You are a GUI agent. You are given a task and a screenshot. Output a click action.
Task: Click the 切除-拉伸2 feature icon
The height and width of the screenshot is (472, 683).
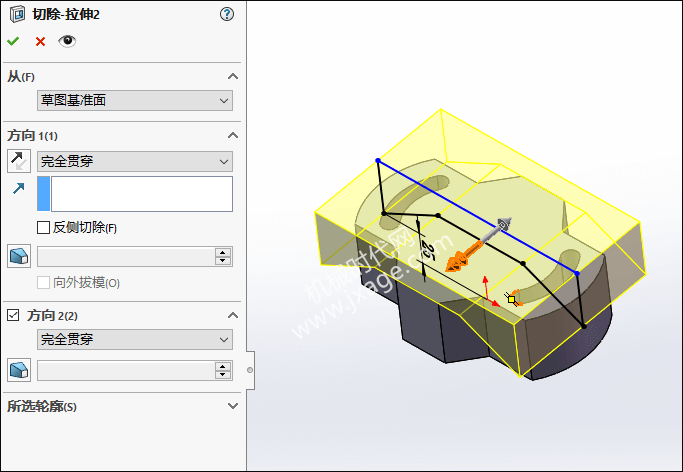click(17, 14)
